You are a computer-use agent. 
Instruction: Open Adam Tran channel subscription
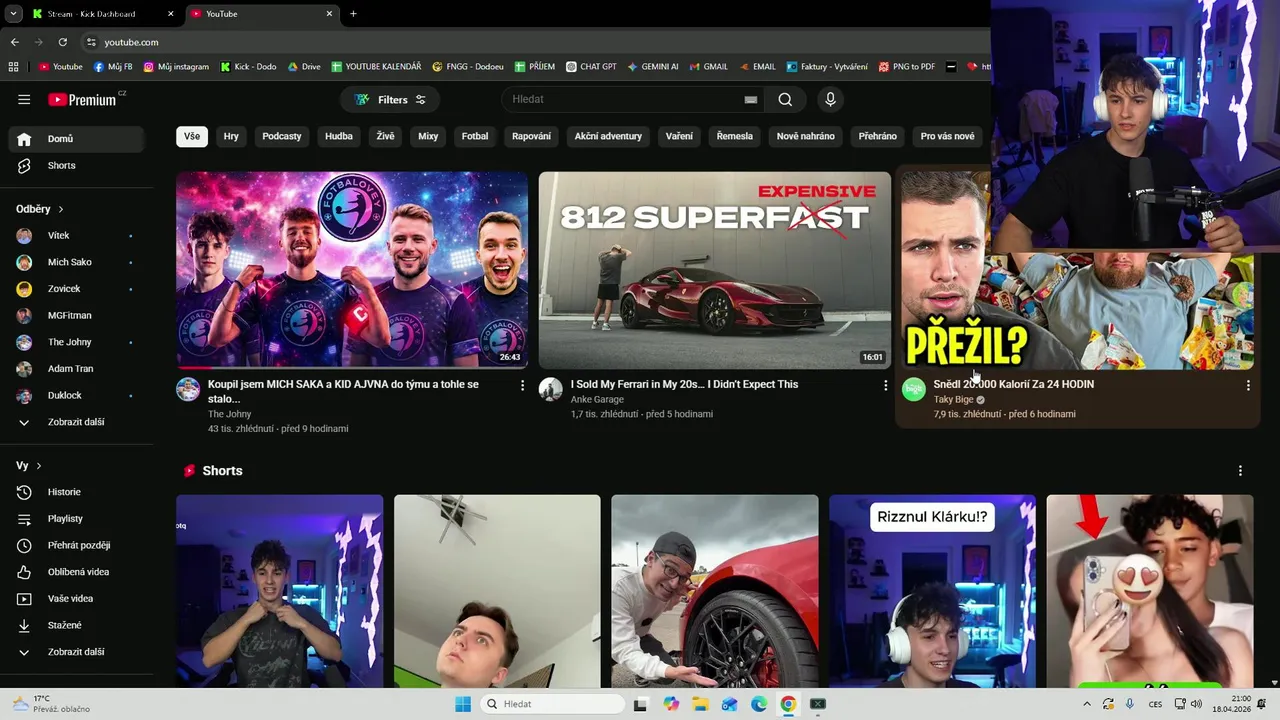coord(76,369)
